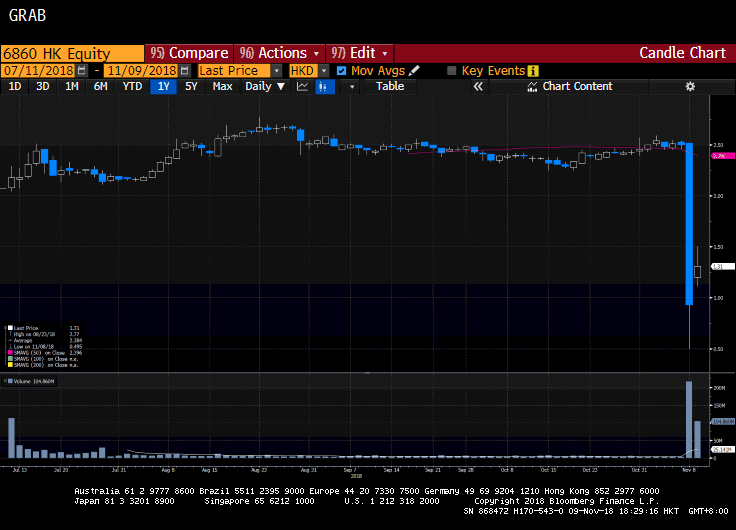Toggle the Mov Avgs checkbox
736x530 pixels.
coord(341,71)
